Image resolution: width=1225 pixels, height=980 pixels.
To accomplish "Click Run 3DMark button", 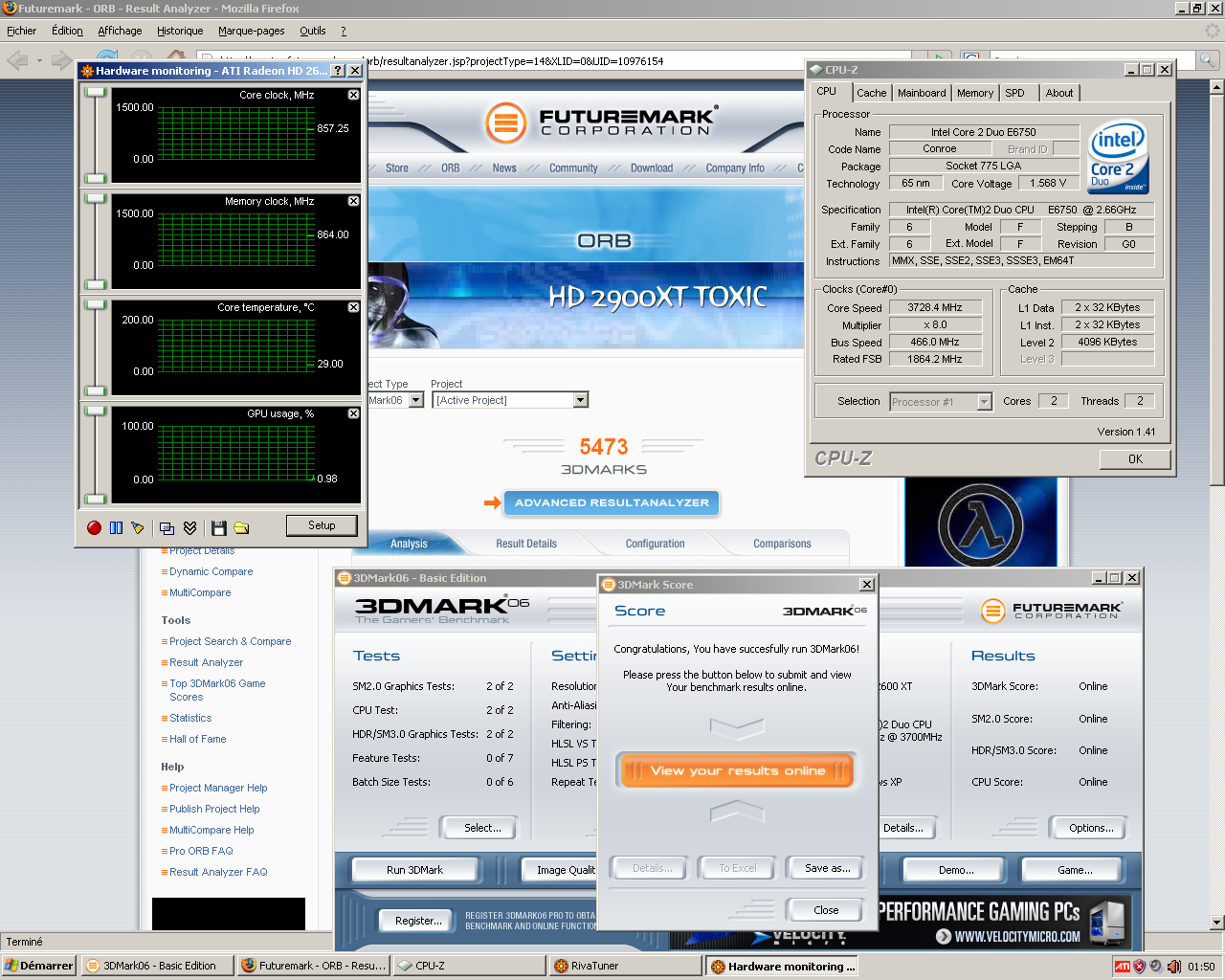I will point(415,870).
